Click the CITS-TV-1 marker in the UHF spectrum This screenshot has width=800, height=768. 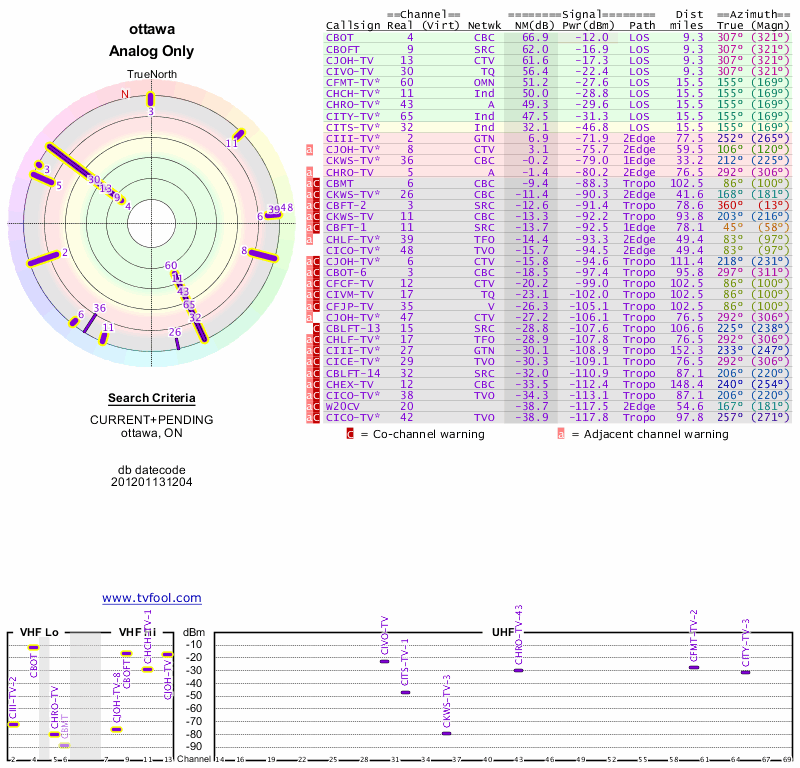click(406, 692)
